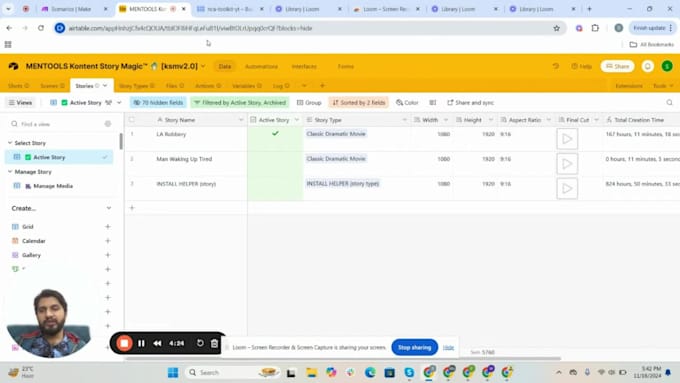Collapse the Select Story section
The height and width of the screenshot is (383, 680).
click(10, 143)
